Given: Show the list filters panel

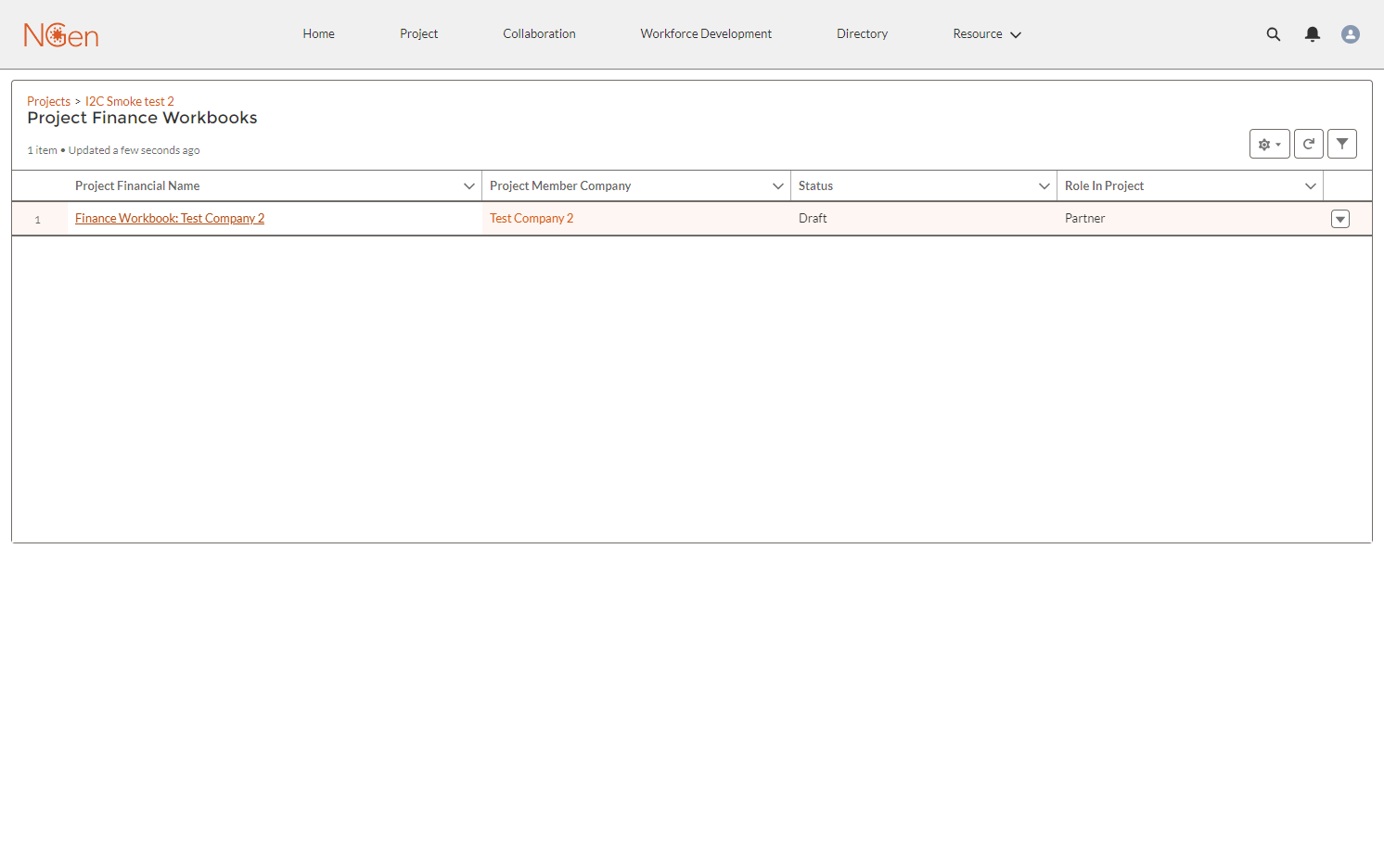Looking at the screenshot, I should [x=1342, y=144].
